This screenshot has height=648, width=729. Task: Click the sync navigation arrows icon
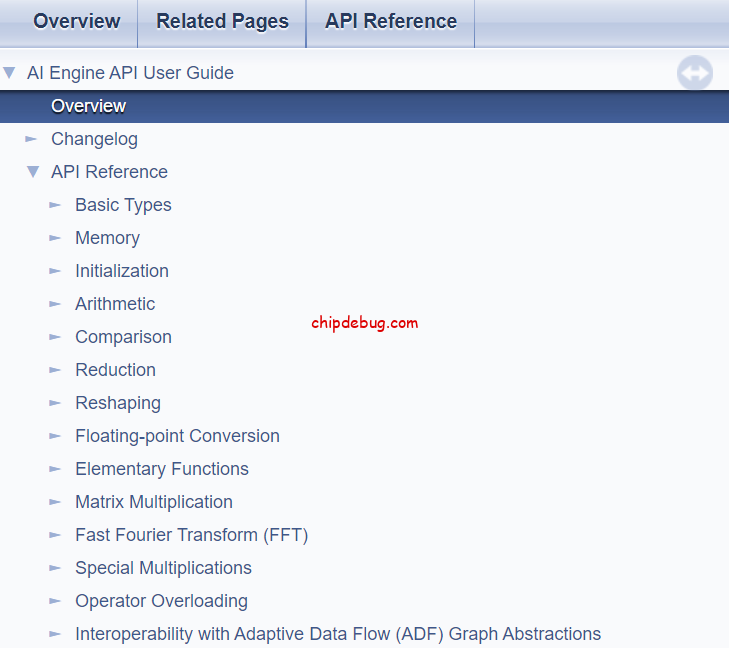coord(694,74)
